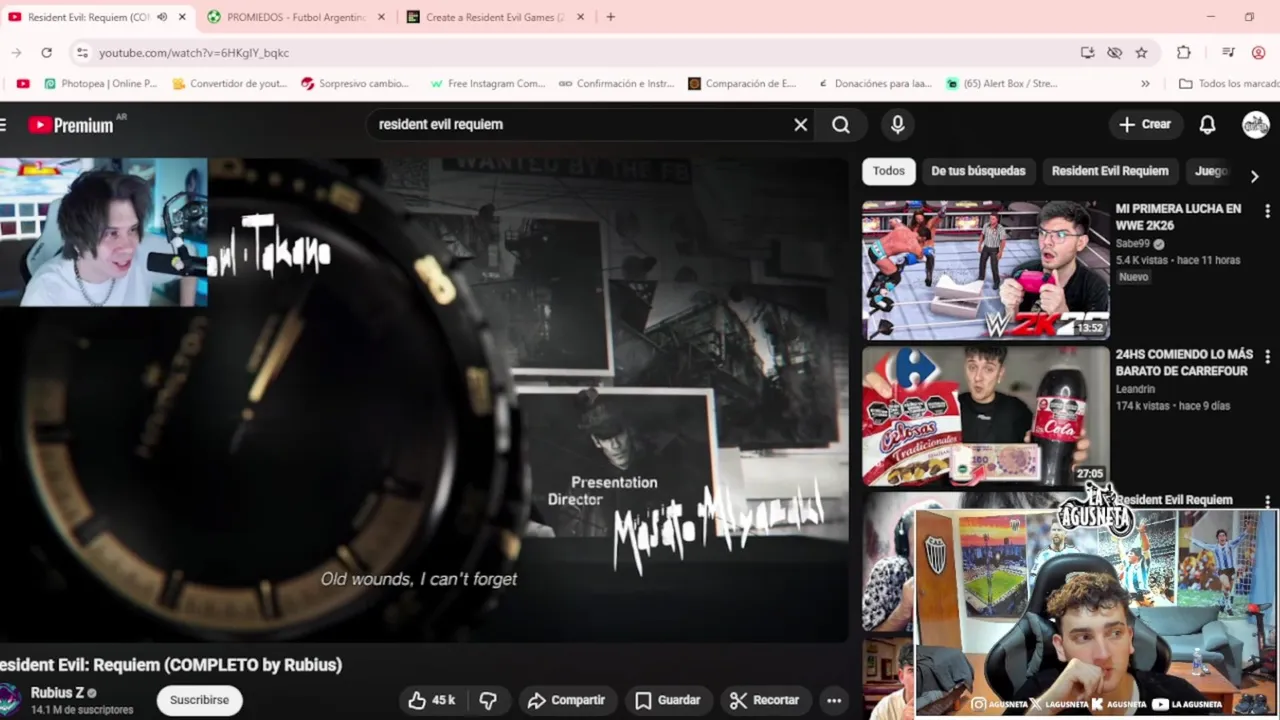Open more actions three-dot menu under video
The height and width of the screenshot is (720, 1280).
pos(834,700)
